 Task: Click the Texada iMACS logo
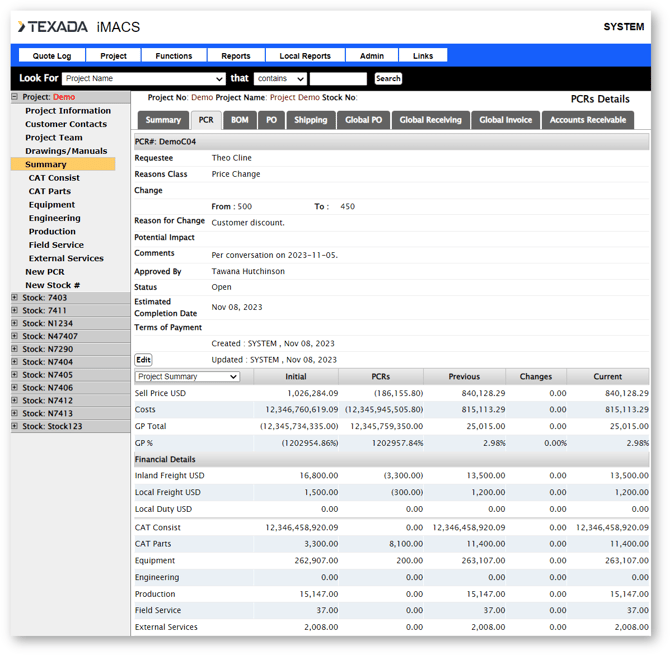79,27
